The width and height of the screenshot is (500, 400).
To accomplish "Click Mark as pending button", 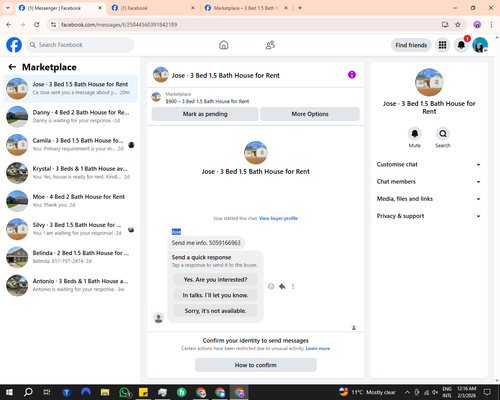I will (205, 114).
